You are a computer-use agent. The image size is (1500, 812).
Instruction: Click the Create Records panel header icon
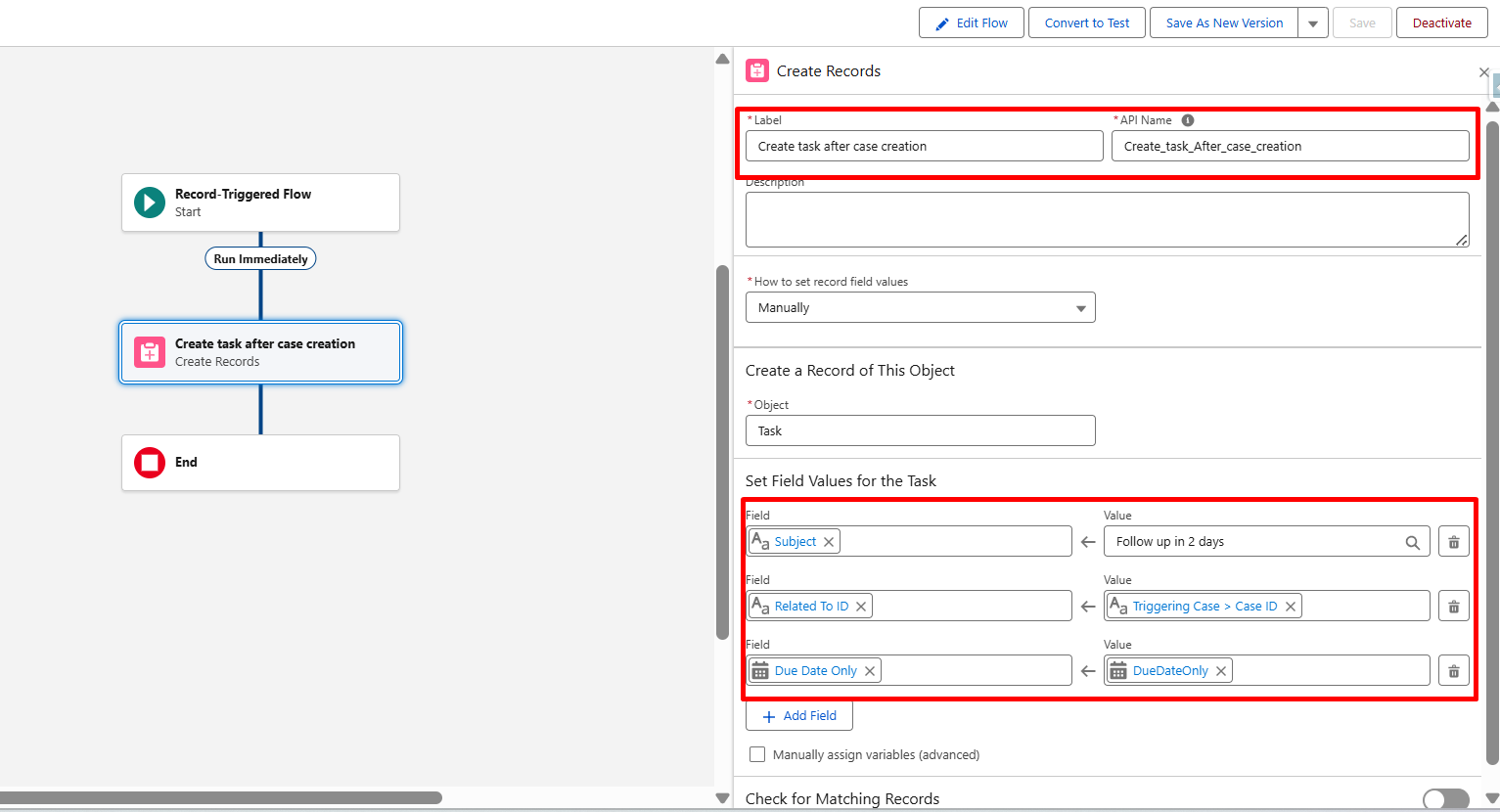coord(757,70)
